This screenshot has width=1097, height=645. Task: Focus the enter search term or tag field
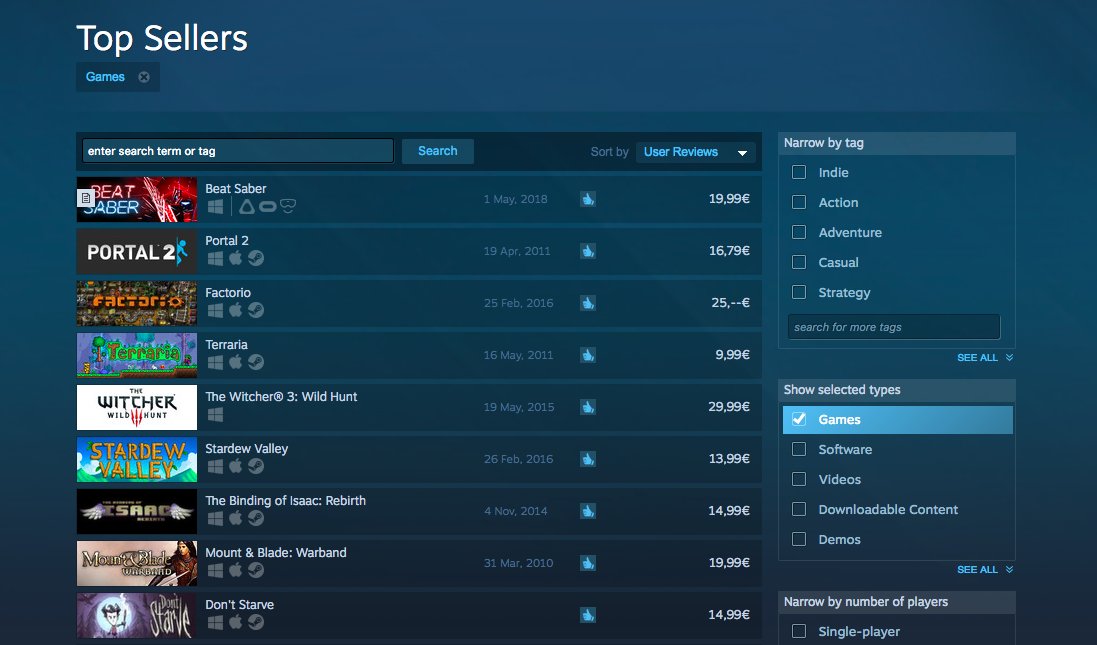coord(238,151)
